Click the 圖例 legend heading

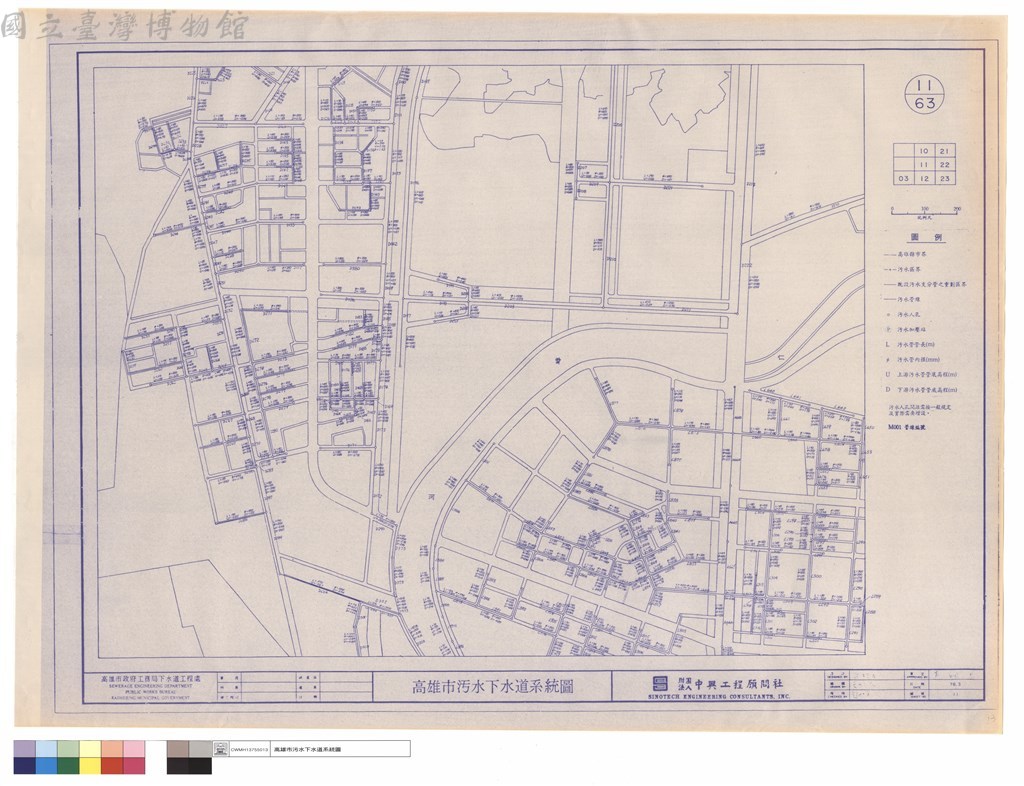(919, 238)
